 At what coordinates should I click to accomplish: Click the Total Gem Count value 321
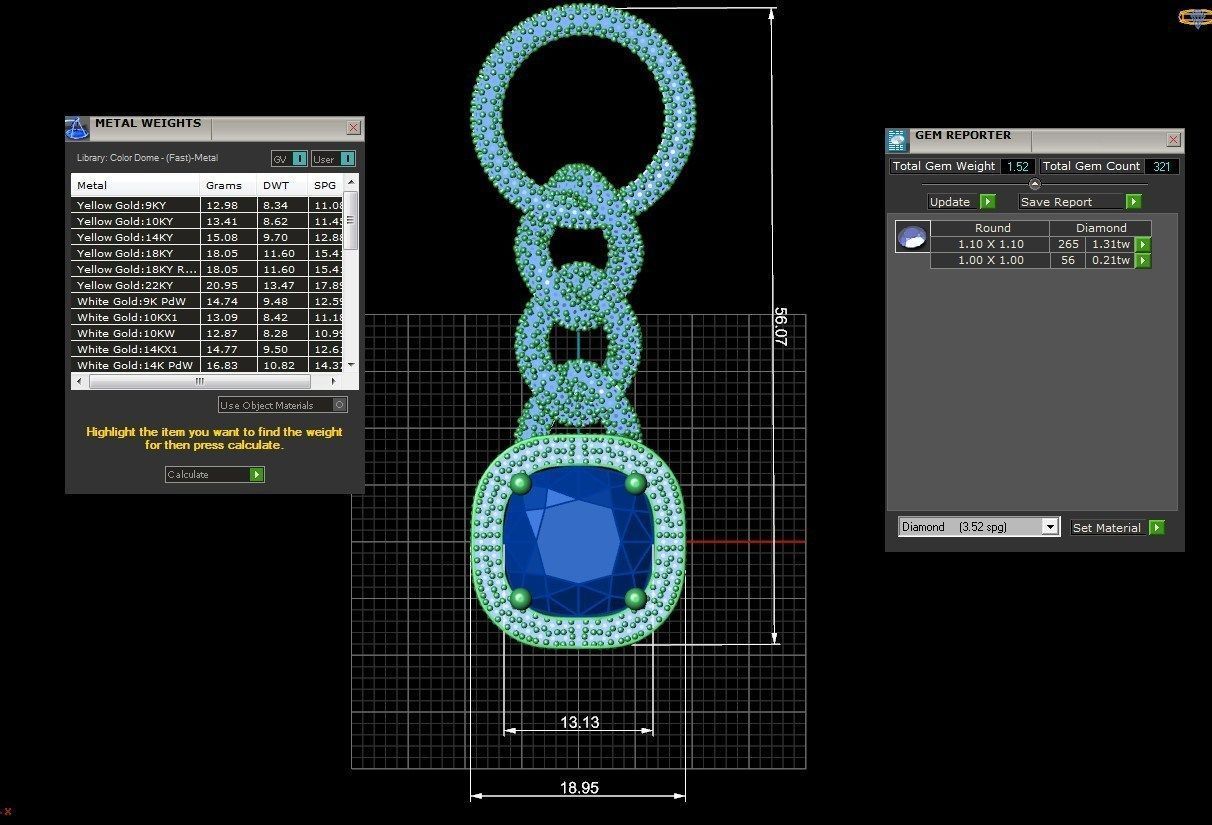click(x=1162, y=166)
